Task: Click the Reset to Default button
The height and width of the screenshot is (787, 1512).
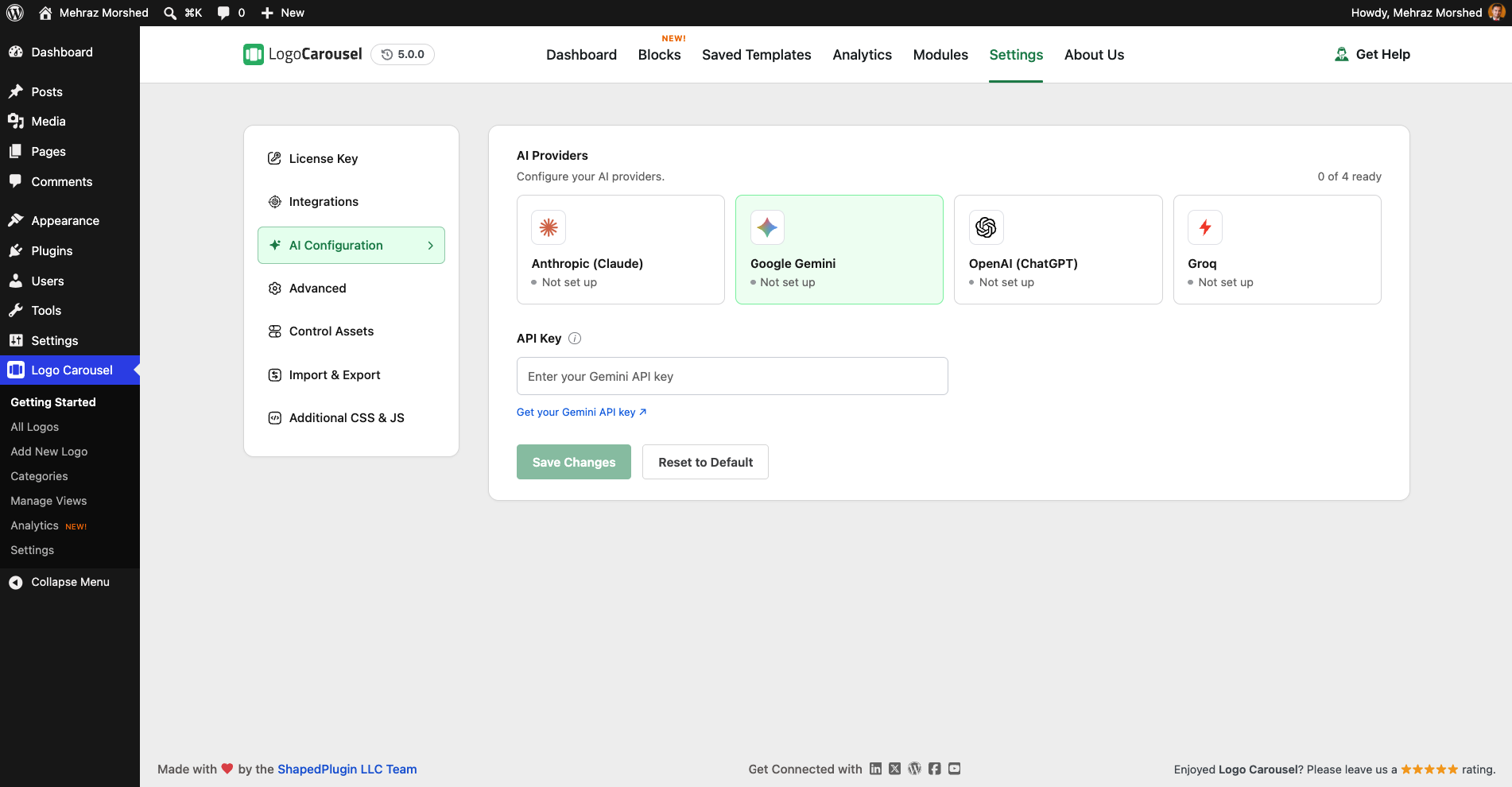Action: click(x=705, y=462)
